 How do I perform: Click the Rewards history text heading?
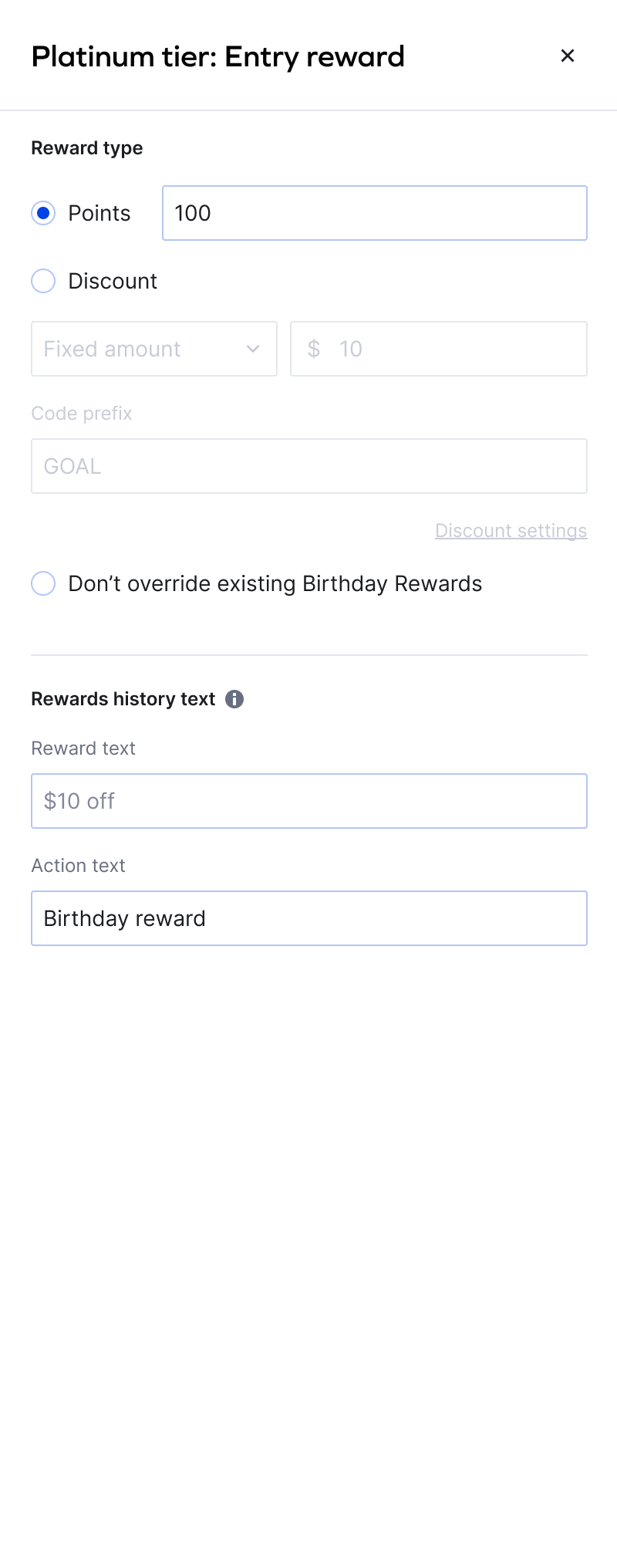pos(123,699)
